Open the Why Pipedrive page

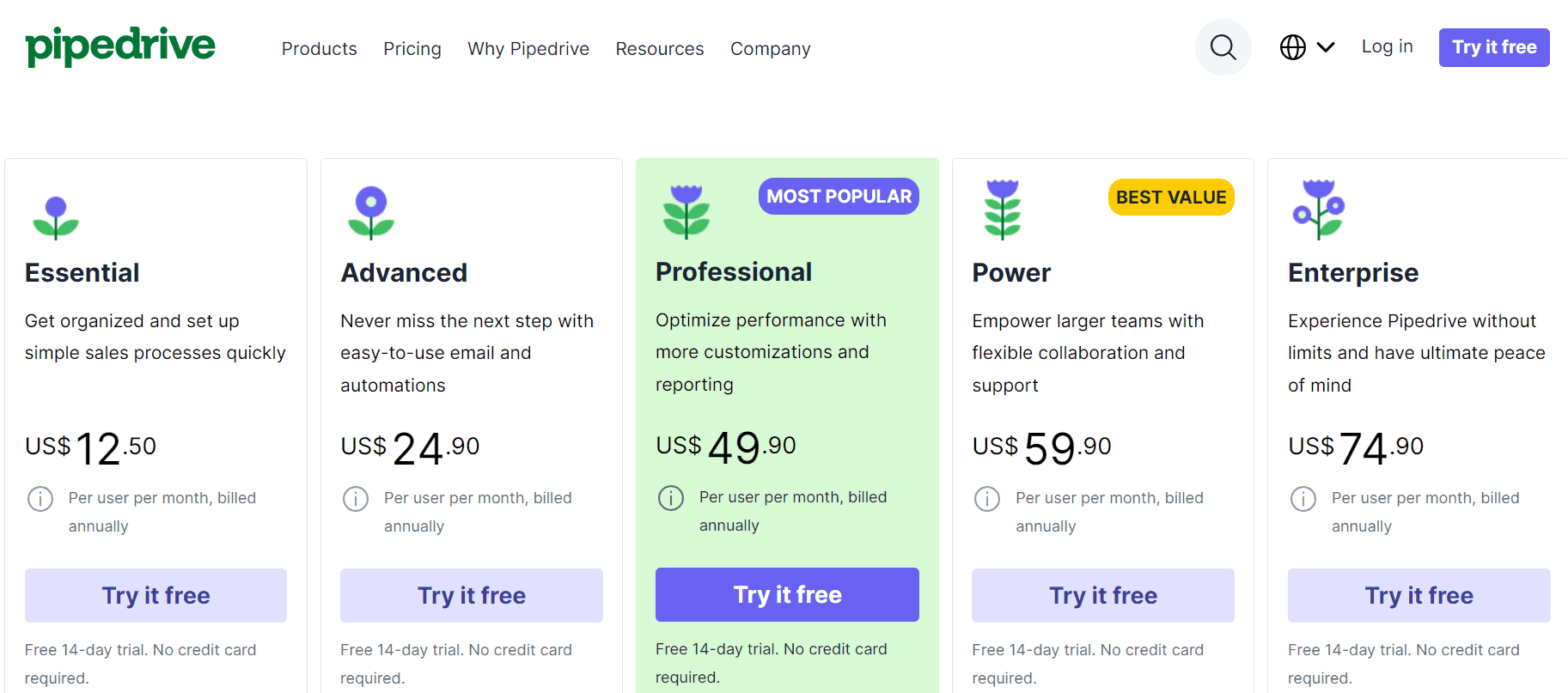pos(528,49)
